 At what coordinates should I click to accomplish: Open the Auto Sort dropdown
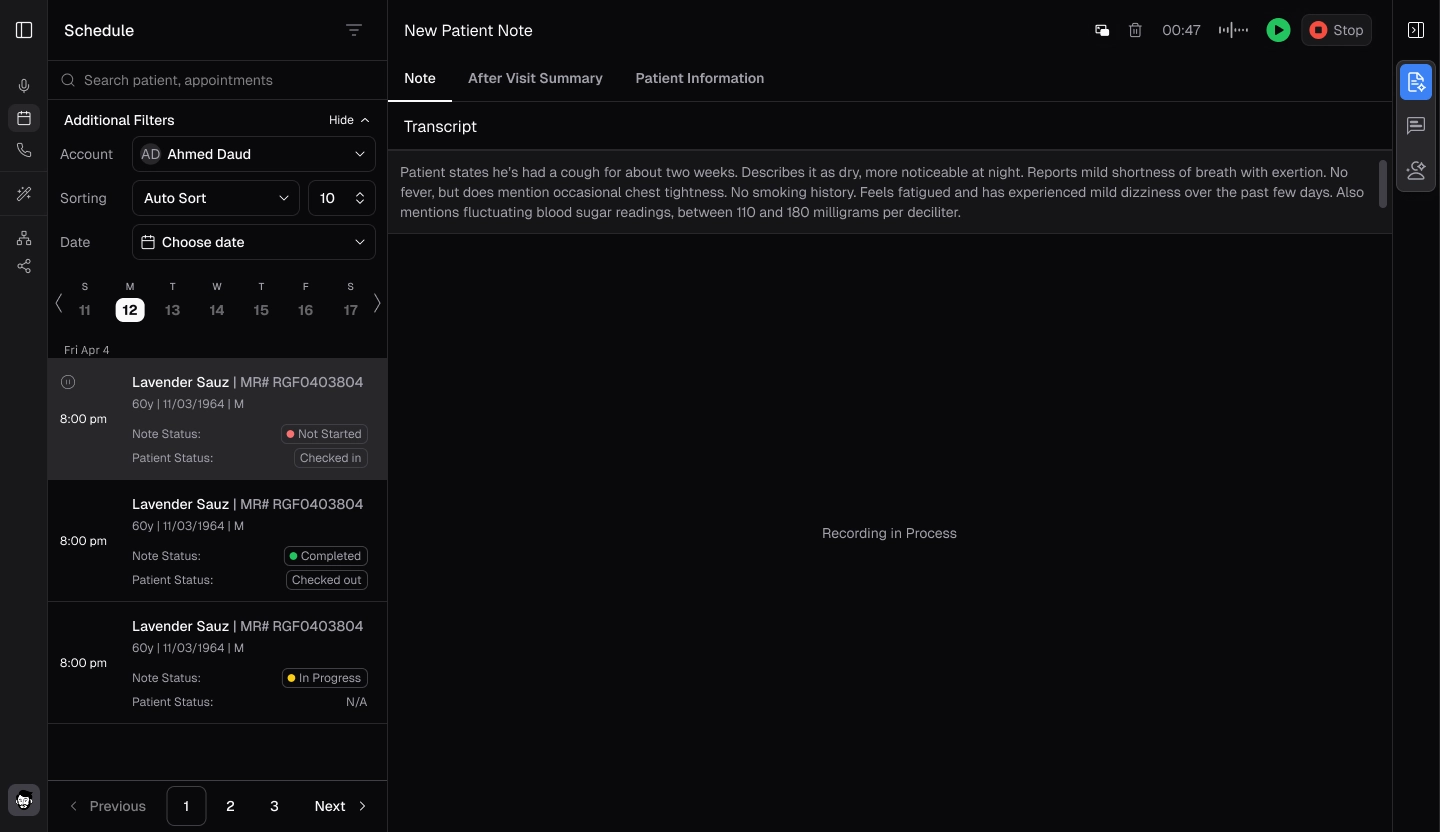tap(216, 198)
